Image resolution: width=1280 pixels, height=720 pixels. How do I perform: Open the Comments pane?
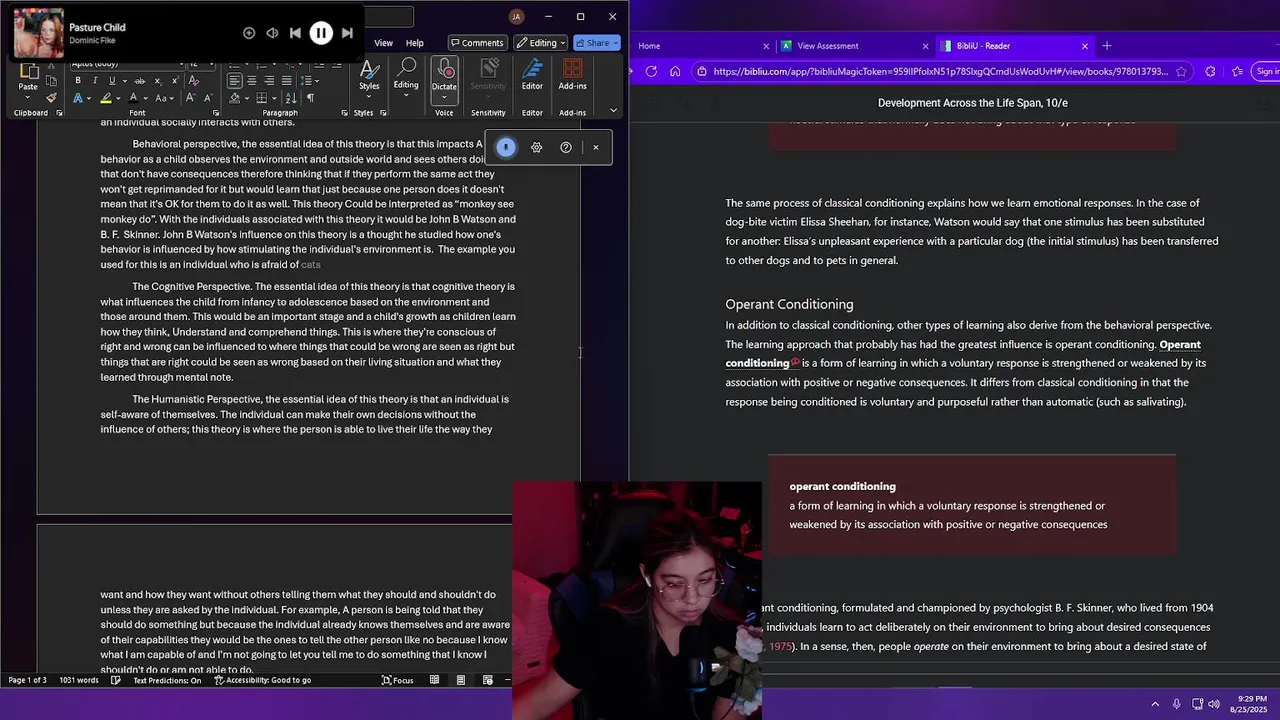[476, 43]
